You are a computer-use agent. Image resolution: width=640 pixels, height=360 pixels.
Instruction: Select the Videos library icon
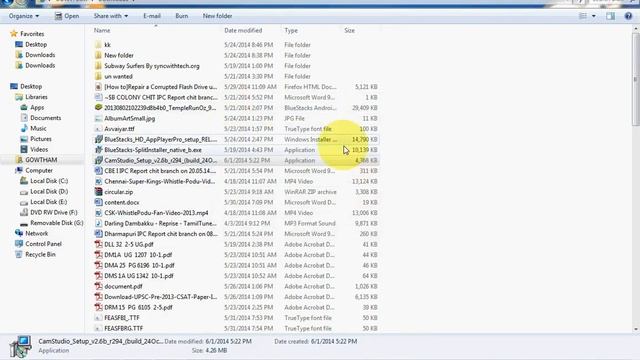coord(24,149)
